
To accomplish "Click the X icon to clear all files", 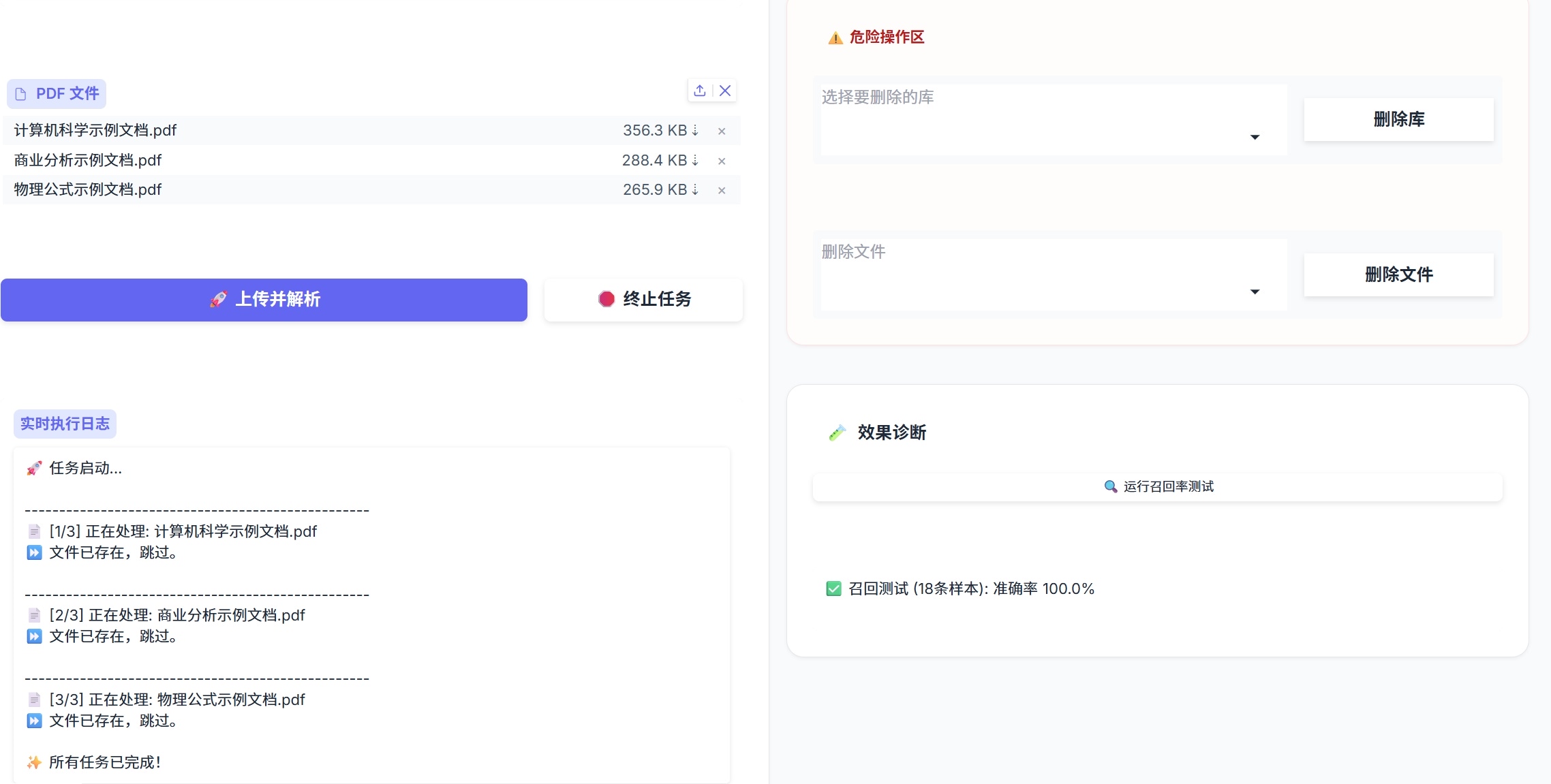I will click(725, 90).
